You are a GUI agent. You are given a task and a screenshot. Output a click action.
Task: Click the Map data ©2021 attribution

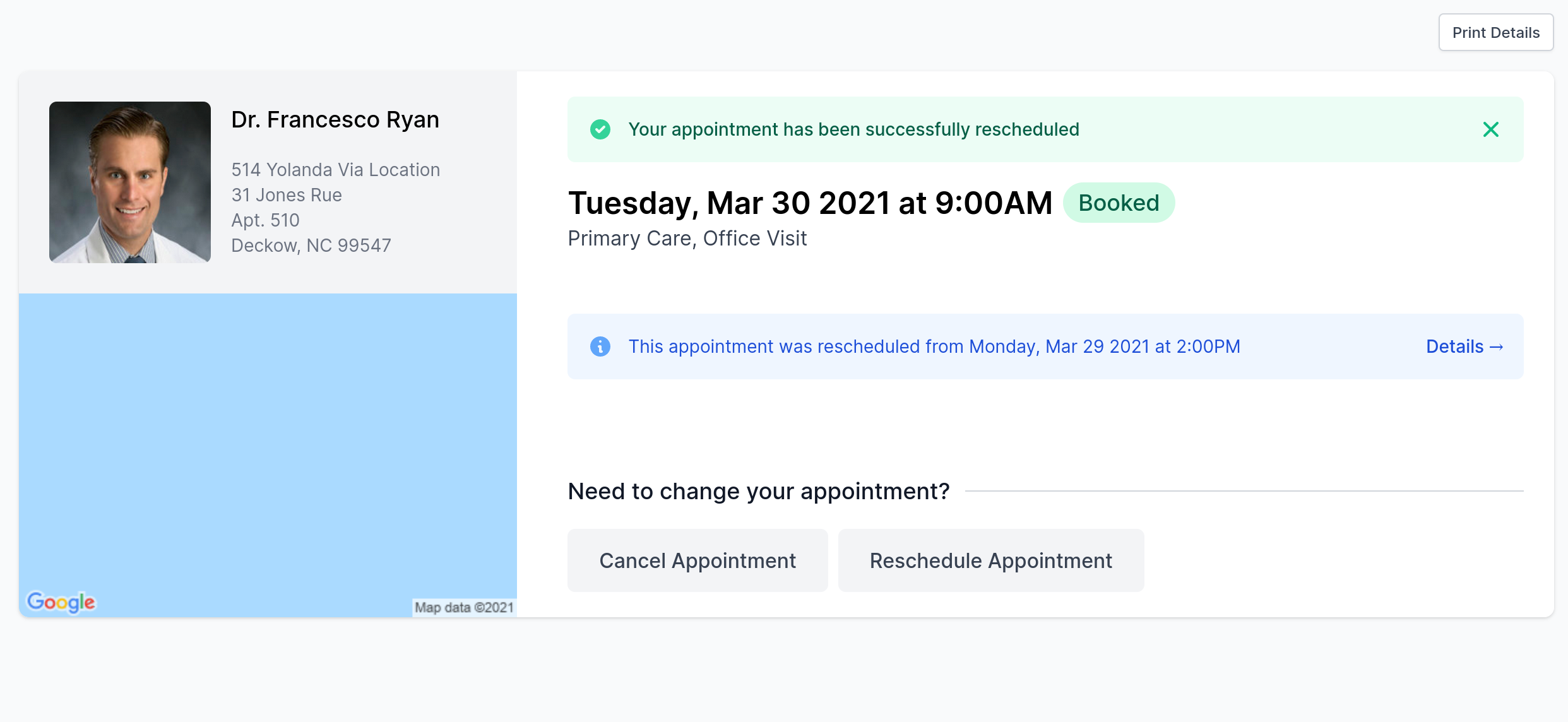pos(464,607)
